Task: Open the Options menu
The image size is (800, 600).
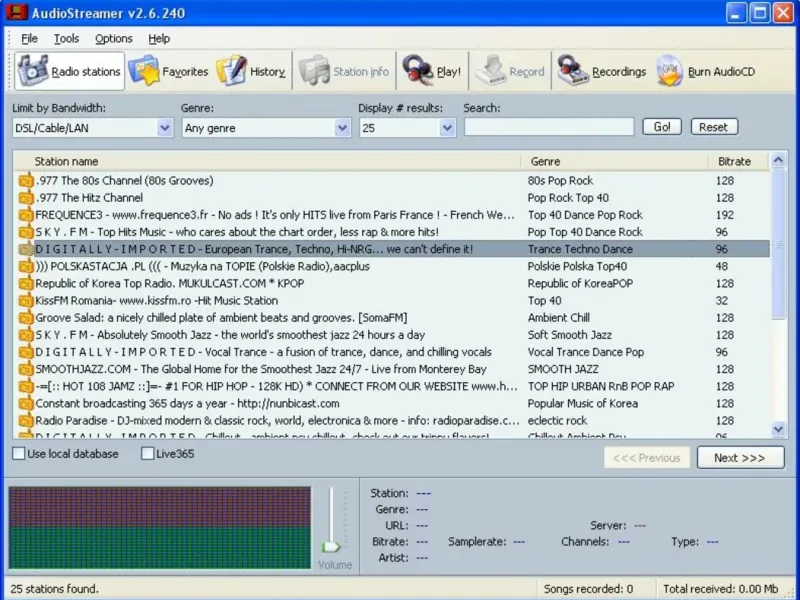Action: (x=113, y=39)
